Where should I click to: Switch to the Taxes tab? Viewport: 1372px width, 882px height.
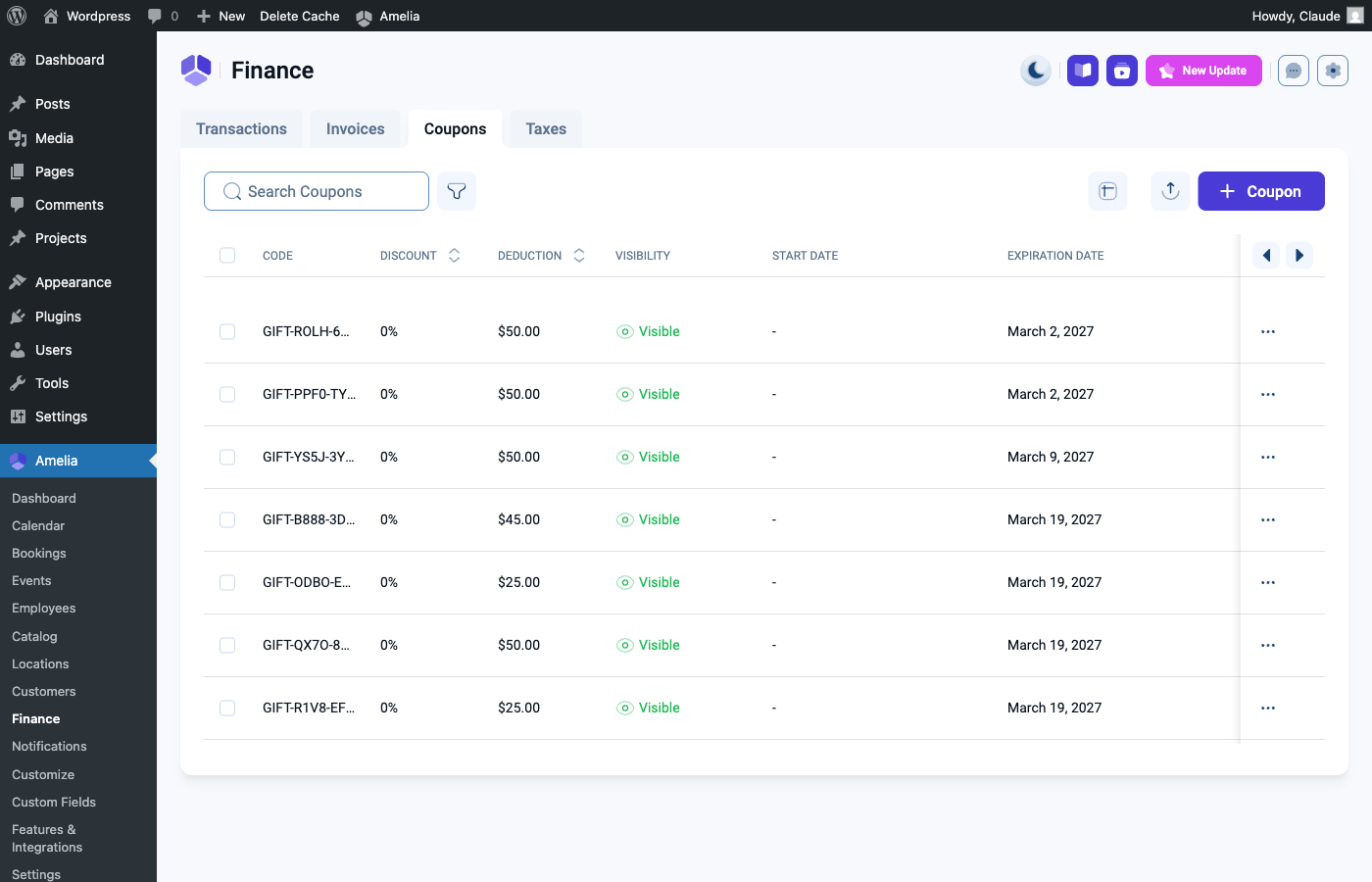[546, 129]
